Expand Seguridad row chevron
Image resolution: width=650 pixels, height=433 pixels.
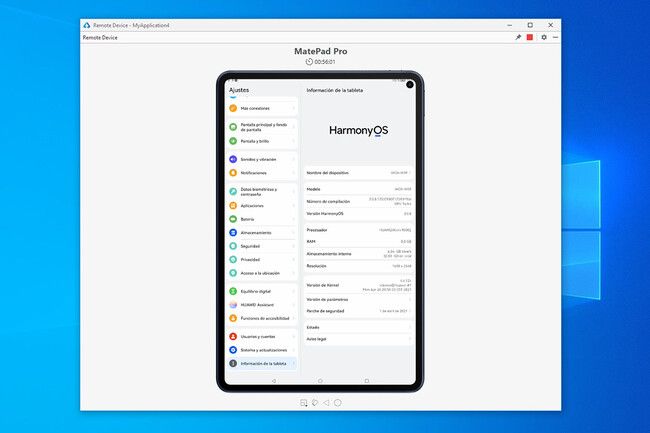coord(293,246)
